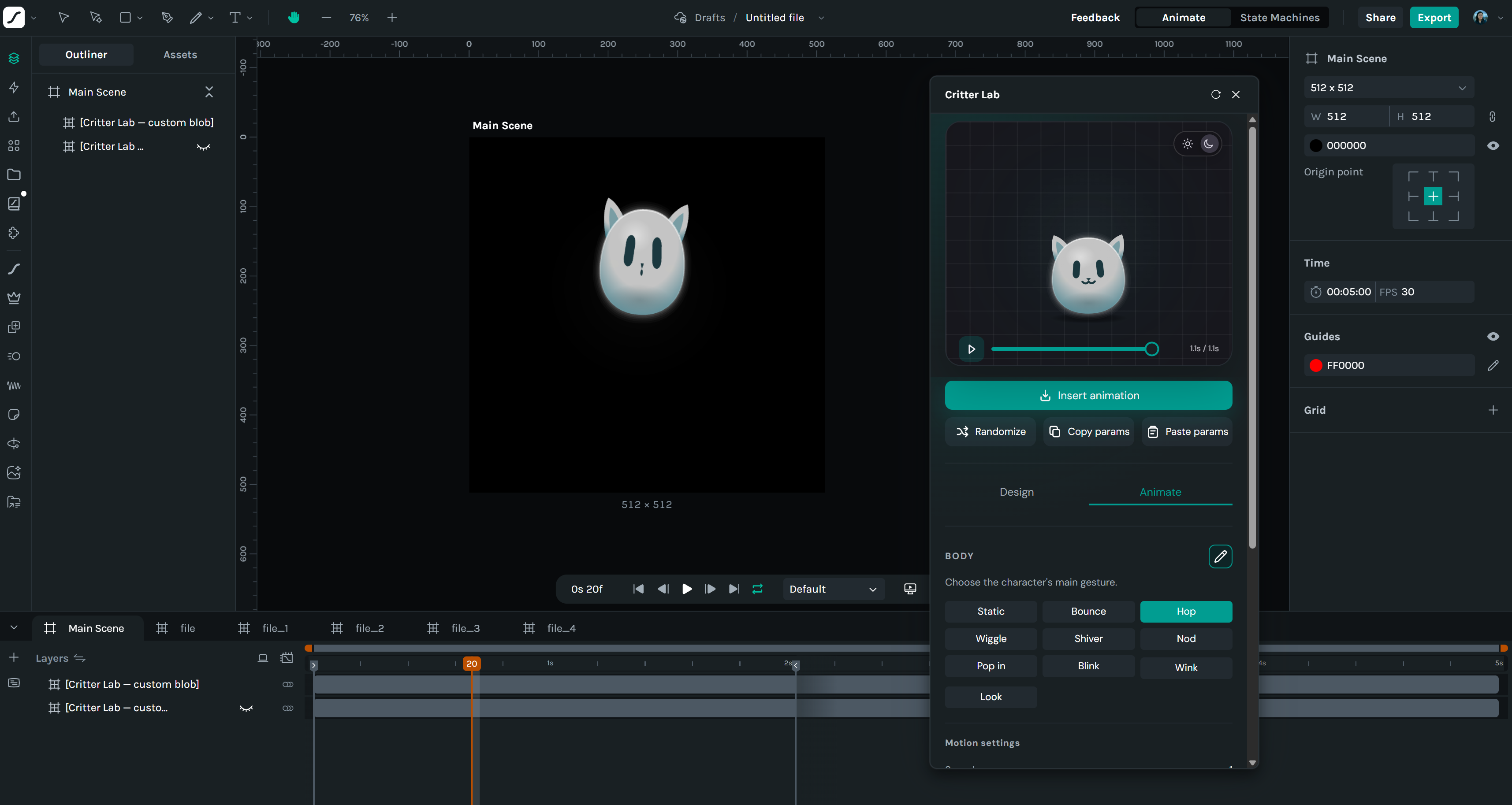Viewport: 1512px width, 805px height.
Task: Open the puzzle-piece plugins sidebar icon
Action: (x=14, y=233)
